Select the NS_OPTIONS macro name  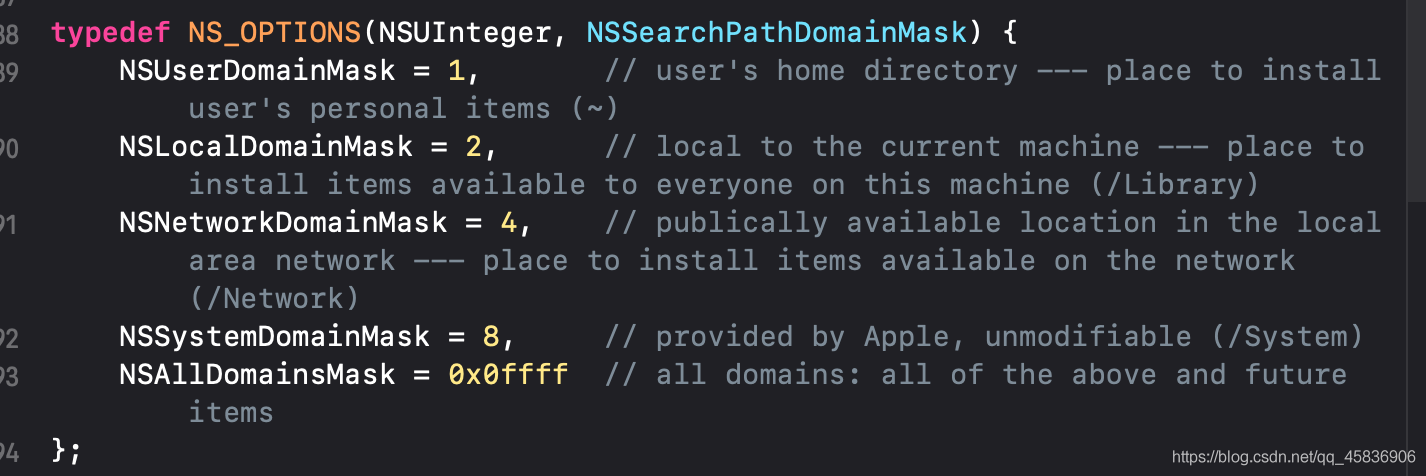[x=274, y=33]
